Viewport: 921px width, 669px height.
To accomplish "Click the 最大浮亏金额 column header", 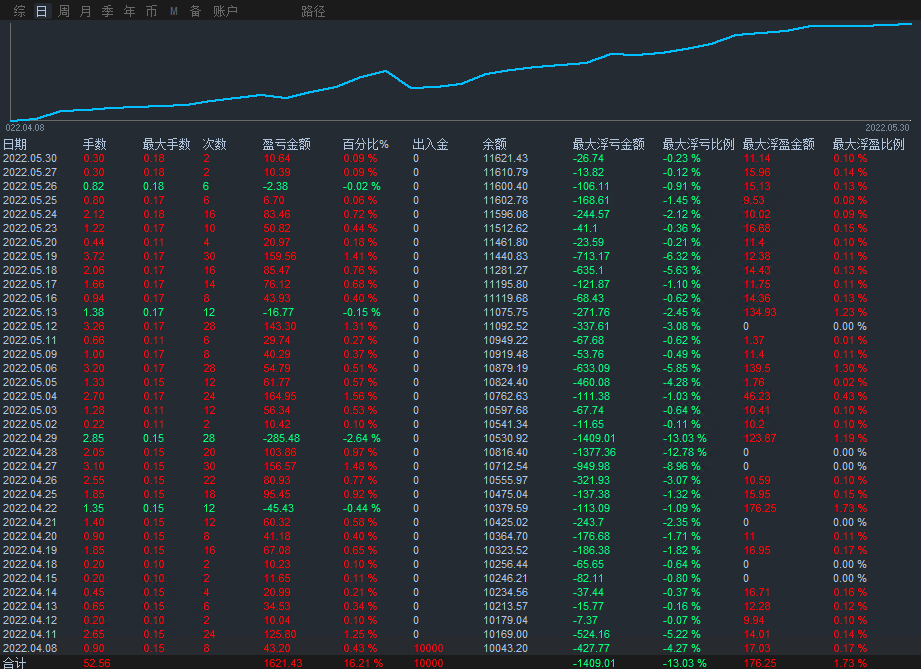I will point(608,144).
